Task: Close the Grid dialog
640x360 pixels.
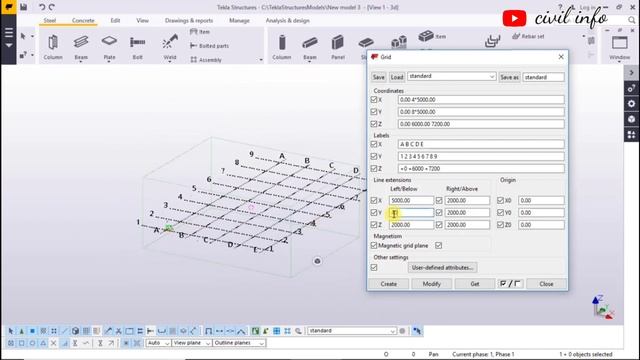Action: coord(561,57)
